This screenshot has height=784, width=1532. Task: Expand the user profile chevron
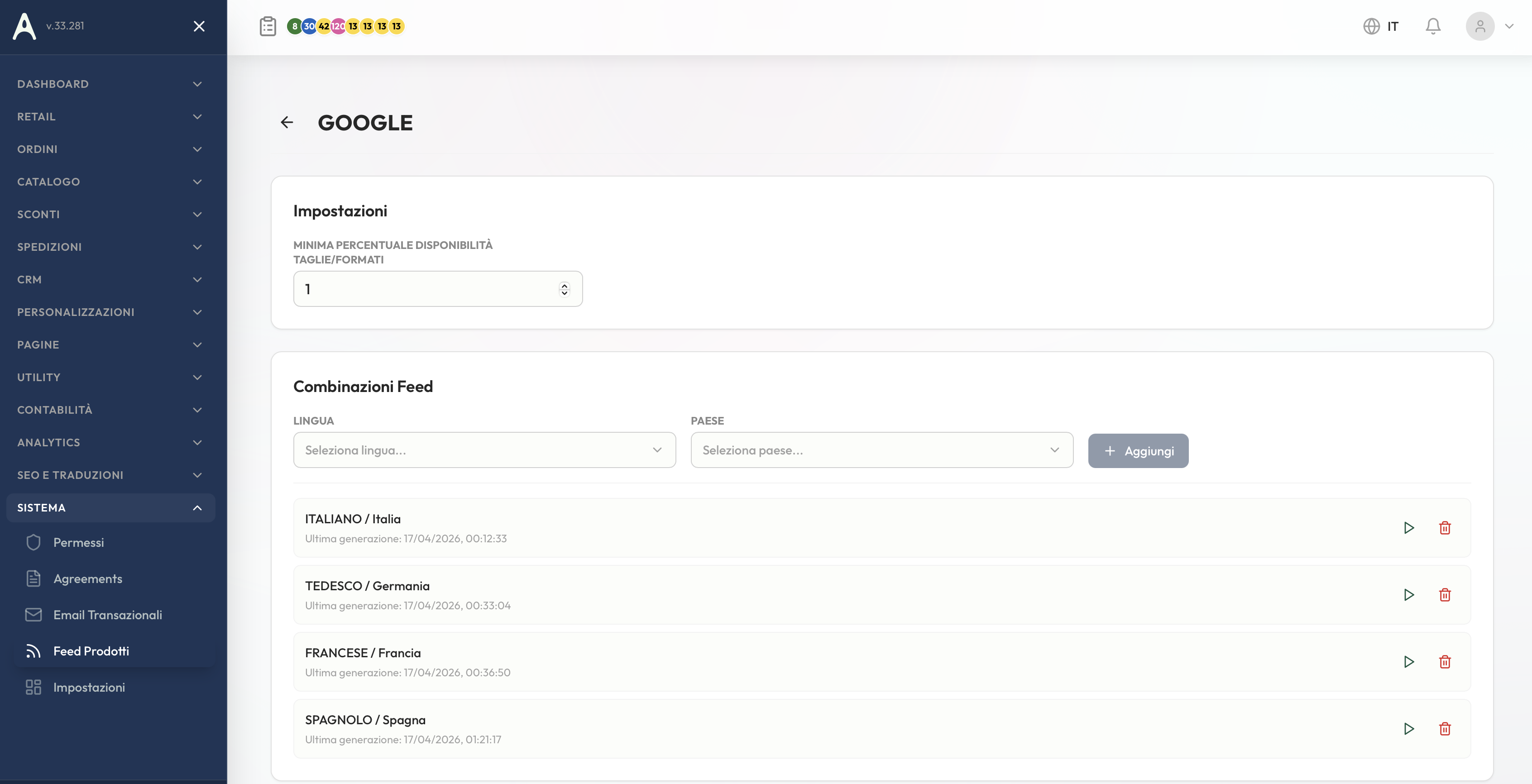tap(1509, 26)
